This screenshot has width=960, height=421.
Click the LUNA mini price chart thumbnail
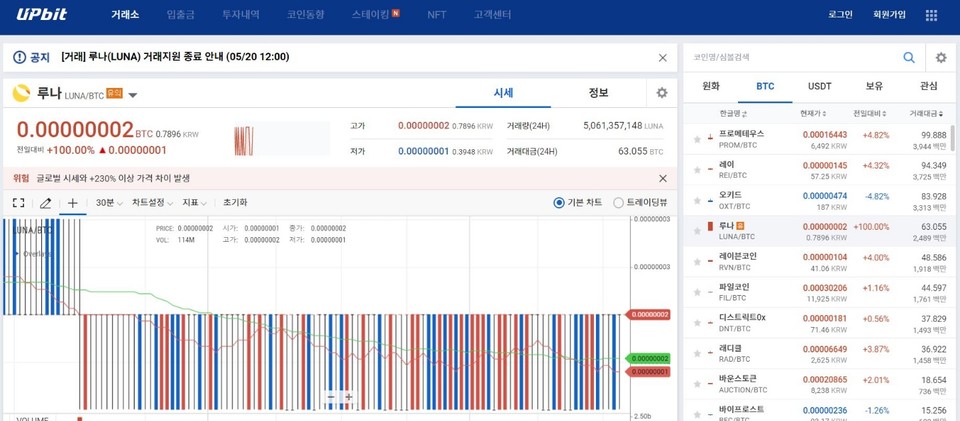[x=282, y=139]
